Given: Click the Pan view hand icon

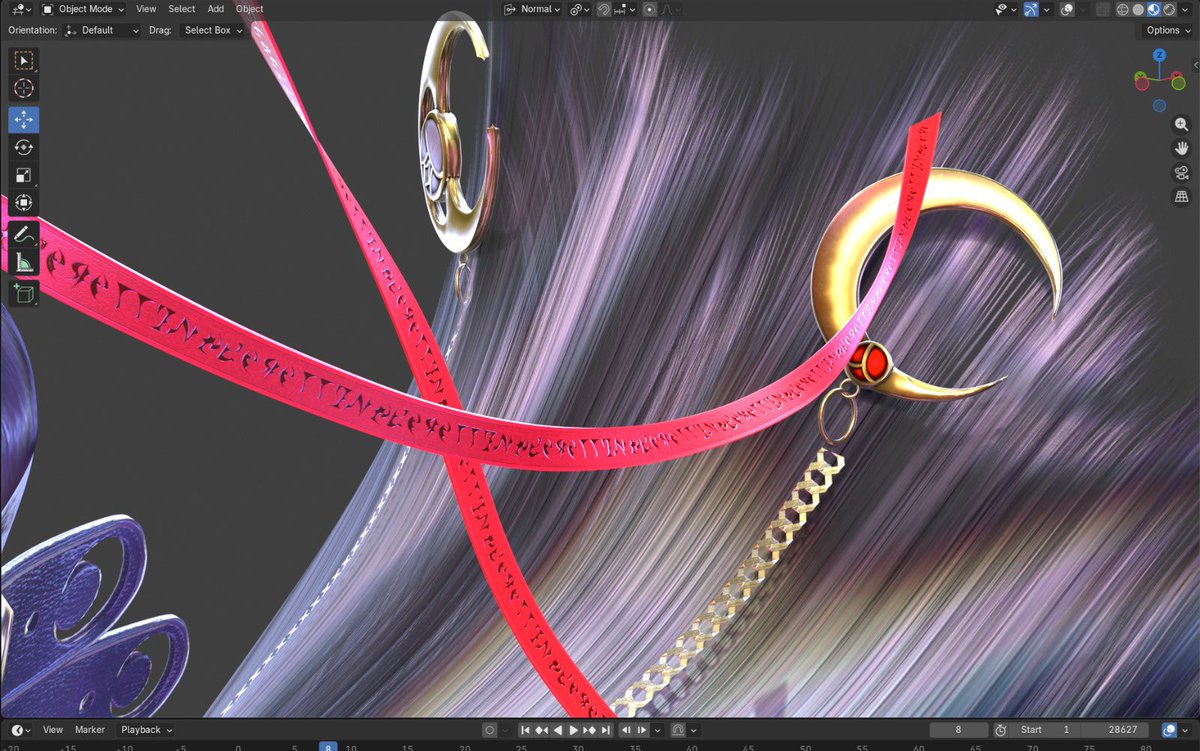Looking at the screenshot, I should coord(1181,149).
